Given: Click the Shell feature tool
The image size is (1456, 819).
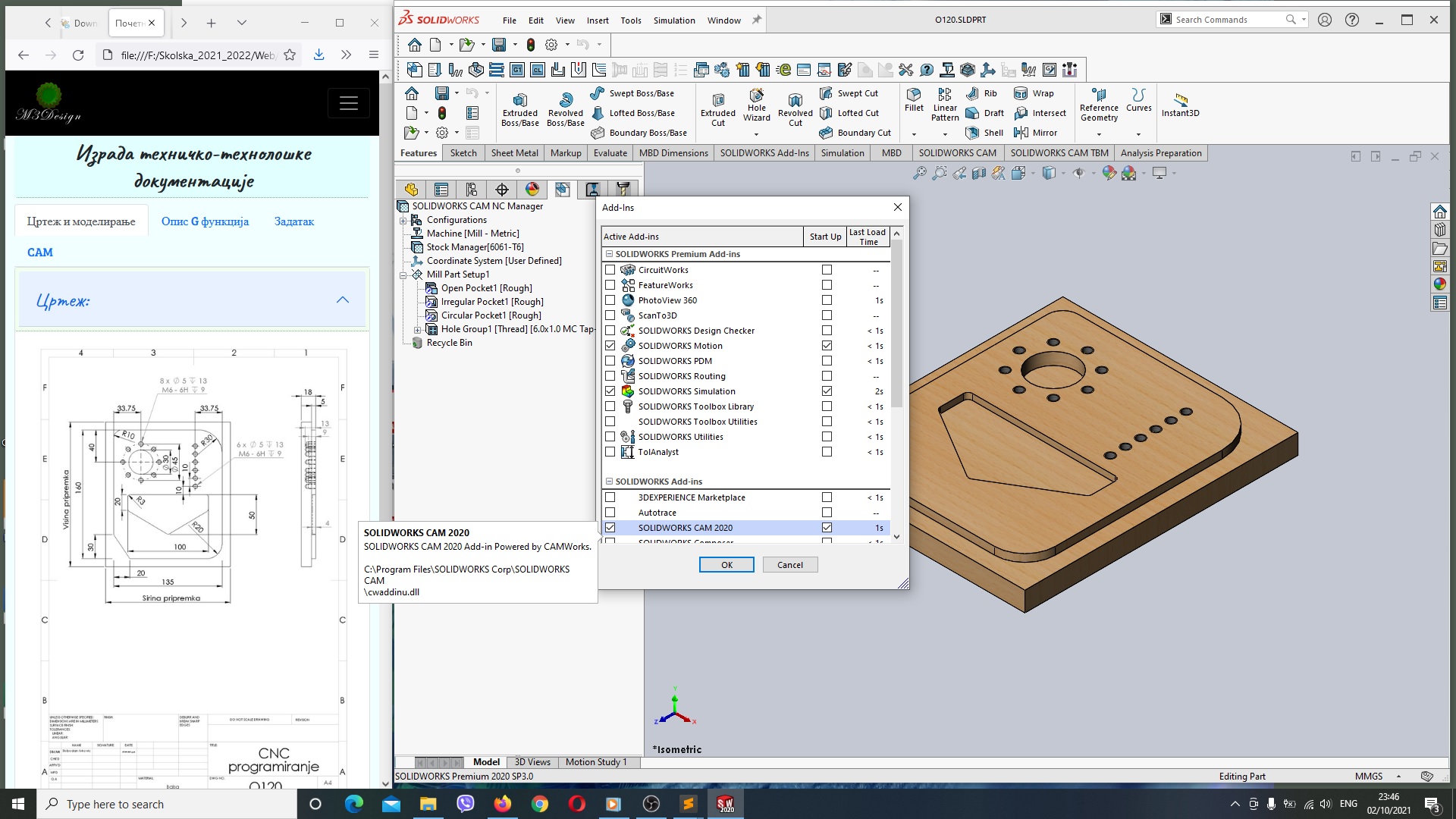Looking at the screenshot, I should click(x=984, y=133).
